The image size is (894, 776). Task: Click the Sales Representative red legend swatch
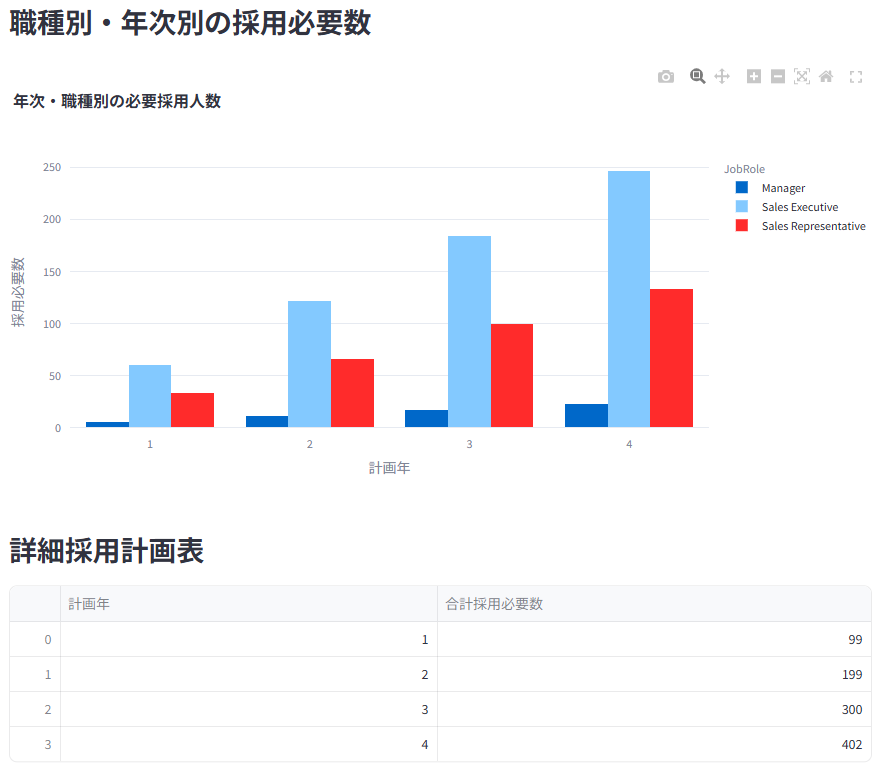[x=742, y=225]
